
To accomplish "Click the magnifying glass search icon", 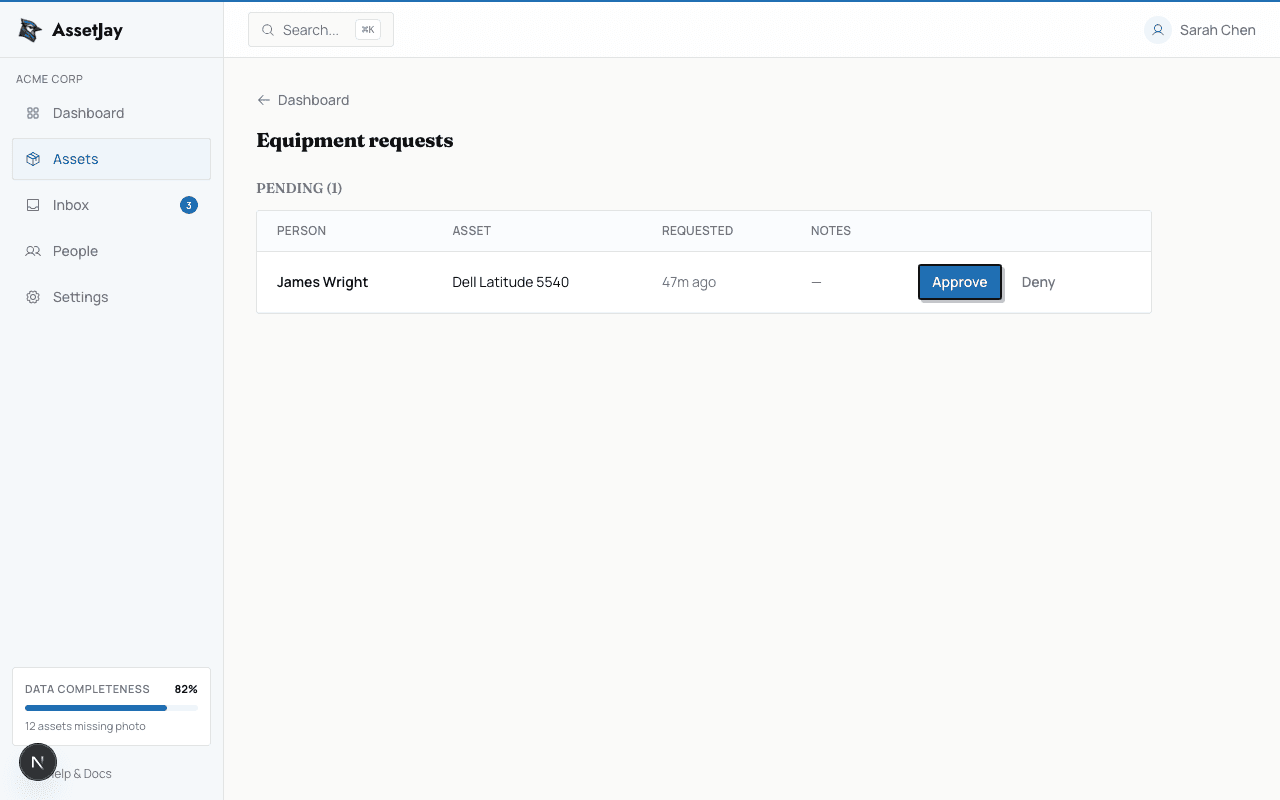I will point(267,30).
